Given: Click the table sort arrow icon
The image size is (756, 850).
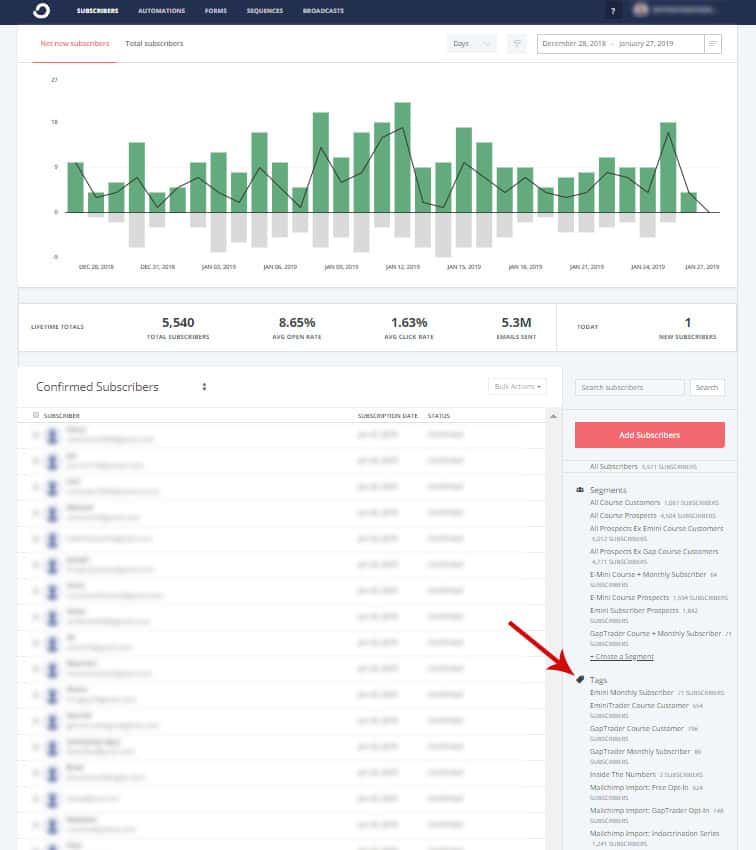Looking at the screenshot, I should point(553,415).
